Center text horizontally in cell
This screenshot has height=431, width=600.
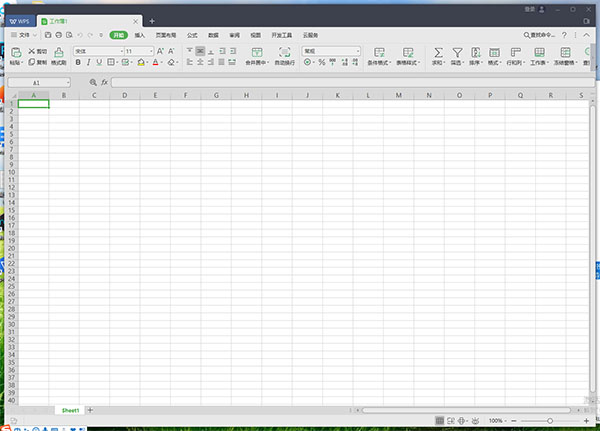coord(200,62)
